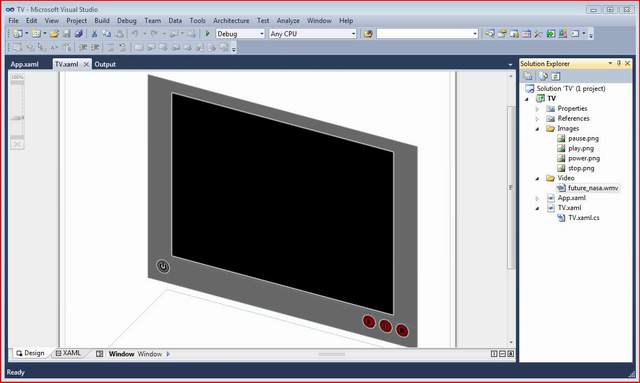Click the Save toolbar icon
The image size is (640, 383).
[x=67, y=34]
